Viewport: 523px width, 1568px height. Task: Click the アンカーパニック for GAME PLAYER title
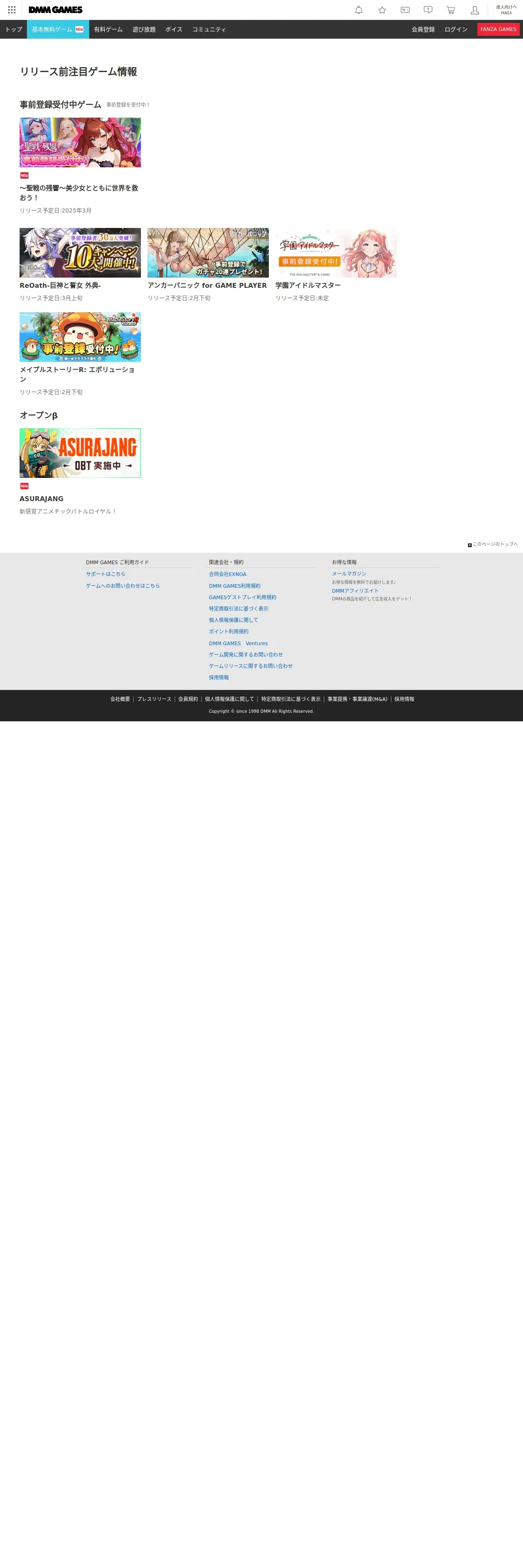207,285
